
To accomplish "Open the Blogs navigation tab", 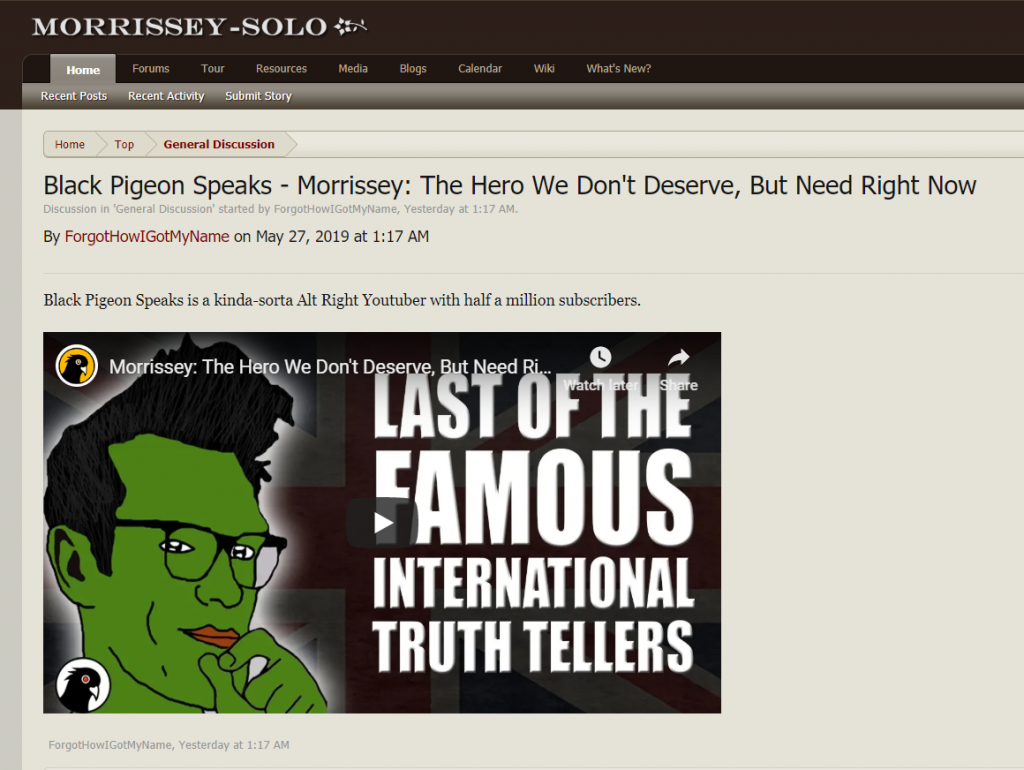I will click(x=413, y=69).
